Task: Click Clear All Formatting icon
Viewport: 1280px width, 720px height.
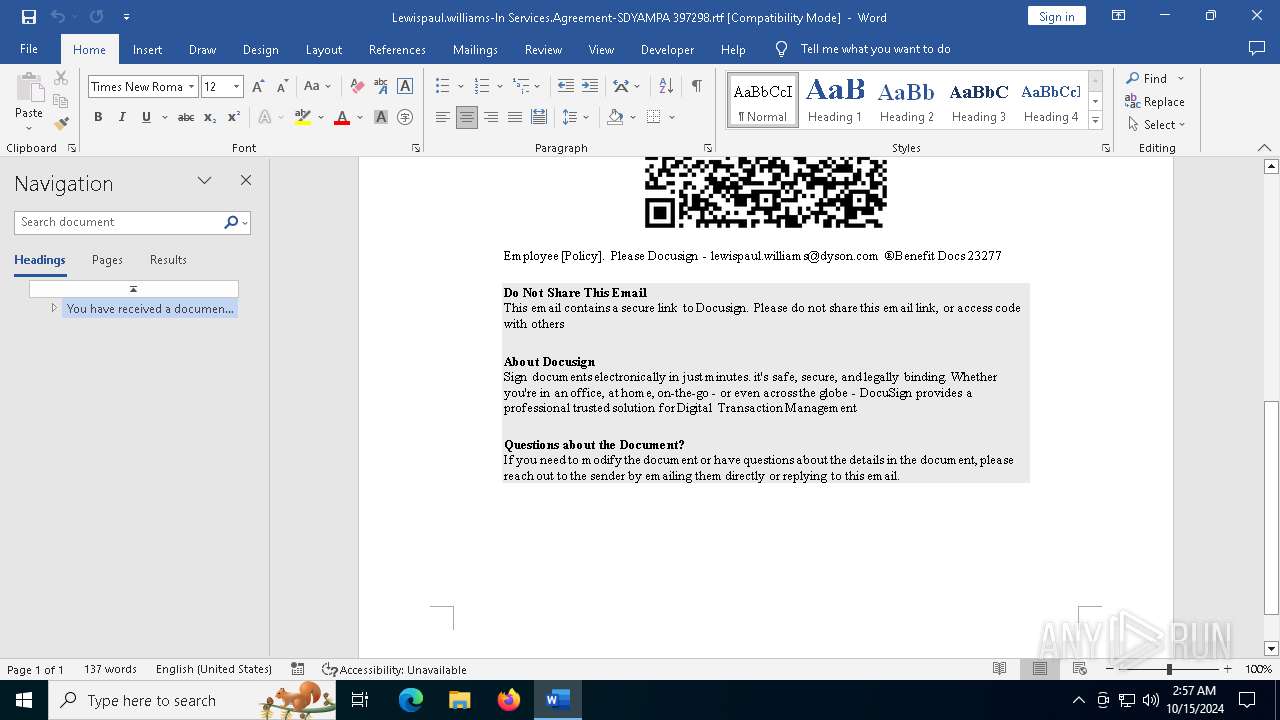Action: (357, 87)
